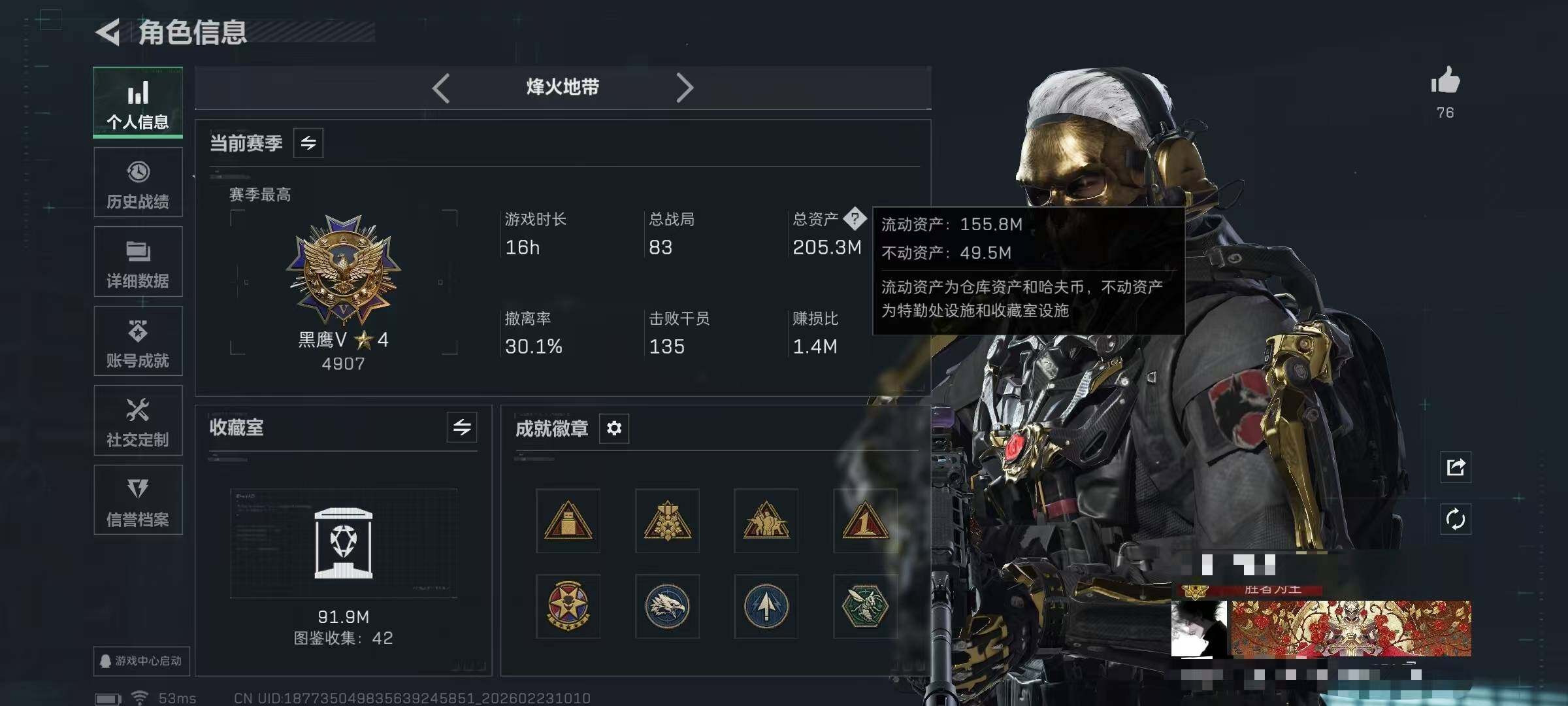Refresh the character model with circular arrows icon
Image resolution: width=1568 pixels, height=706 pixels.
(x=1456, y=520)
